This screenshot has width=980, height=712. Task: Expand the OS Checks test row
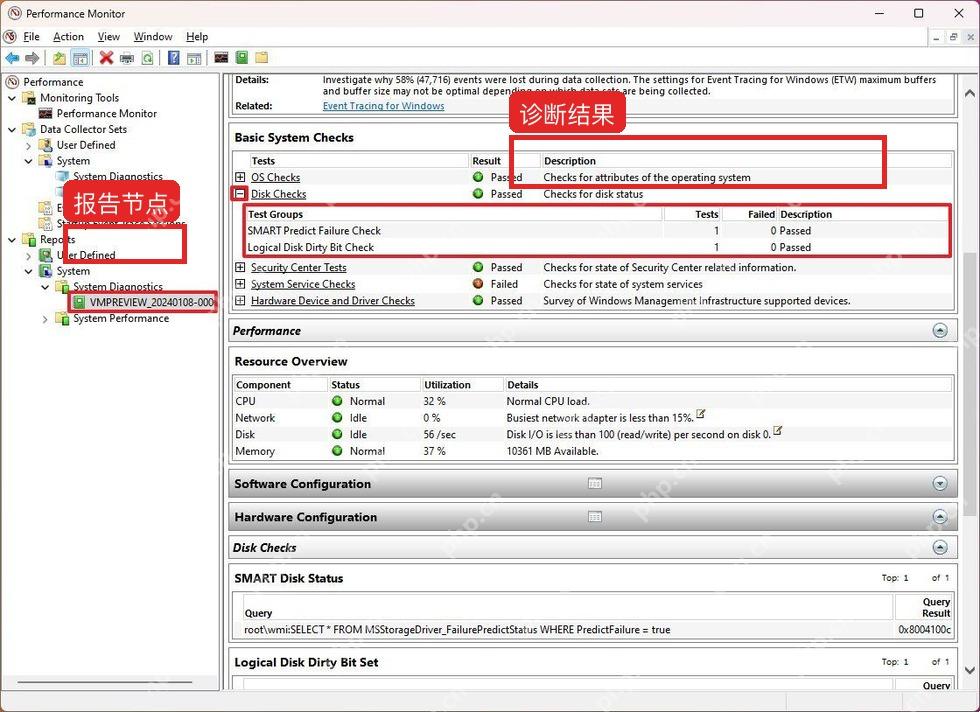240,178
